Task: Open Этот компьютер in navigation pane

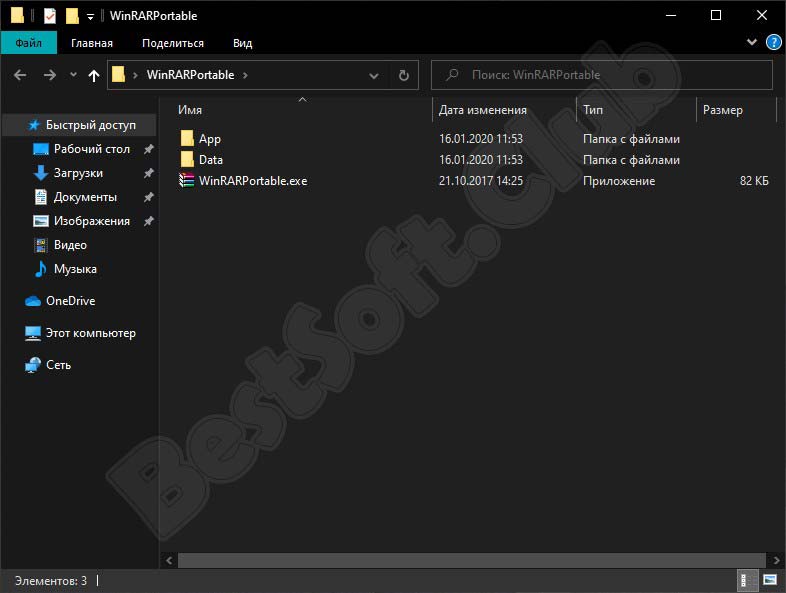Action: pyautogui.click(x=90, y=333)
